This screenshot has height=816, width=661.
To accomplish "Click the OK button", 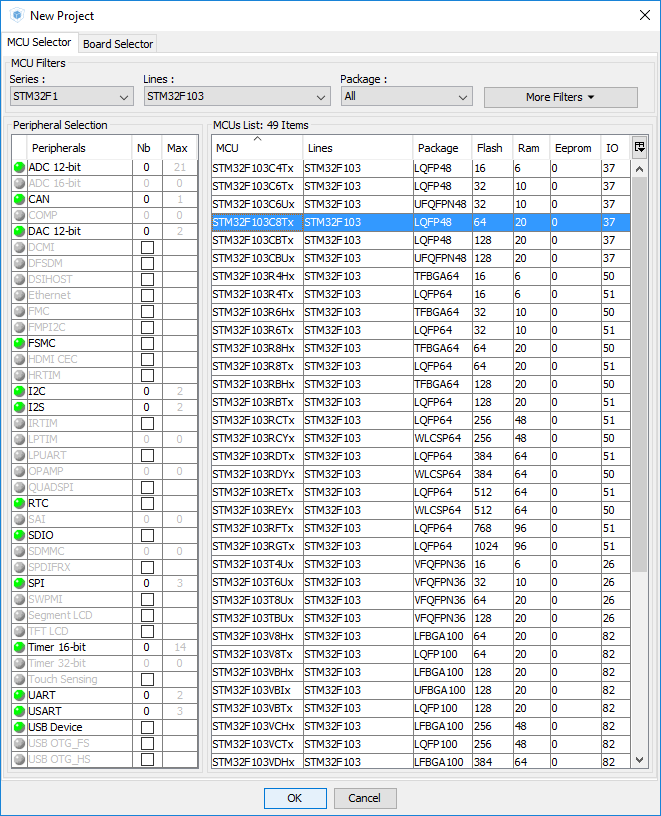I will [295, 798].
